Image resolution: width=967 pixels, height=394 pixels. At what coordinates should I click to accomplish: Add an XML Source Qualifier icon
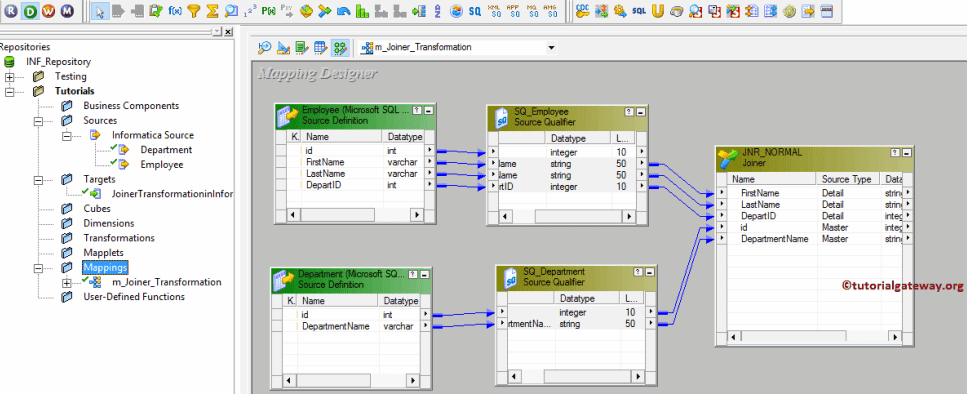tap(494, 10)
